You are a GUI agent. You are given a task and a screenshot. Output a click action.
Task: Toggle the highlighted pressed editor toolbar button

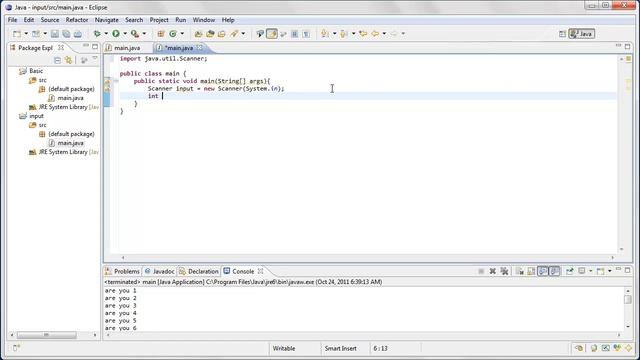pyautogui.click(x=272, y=34)
